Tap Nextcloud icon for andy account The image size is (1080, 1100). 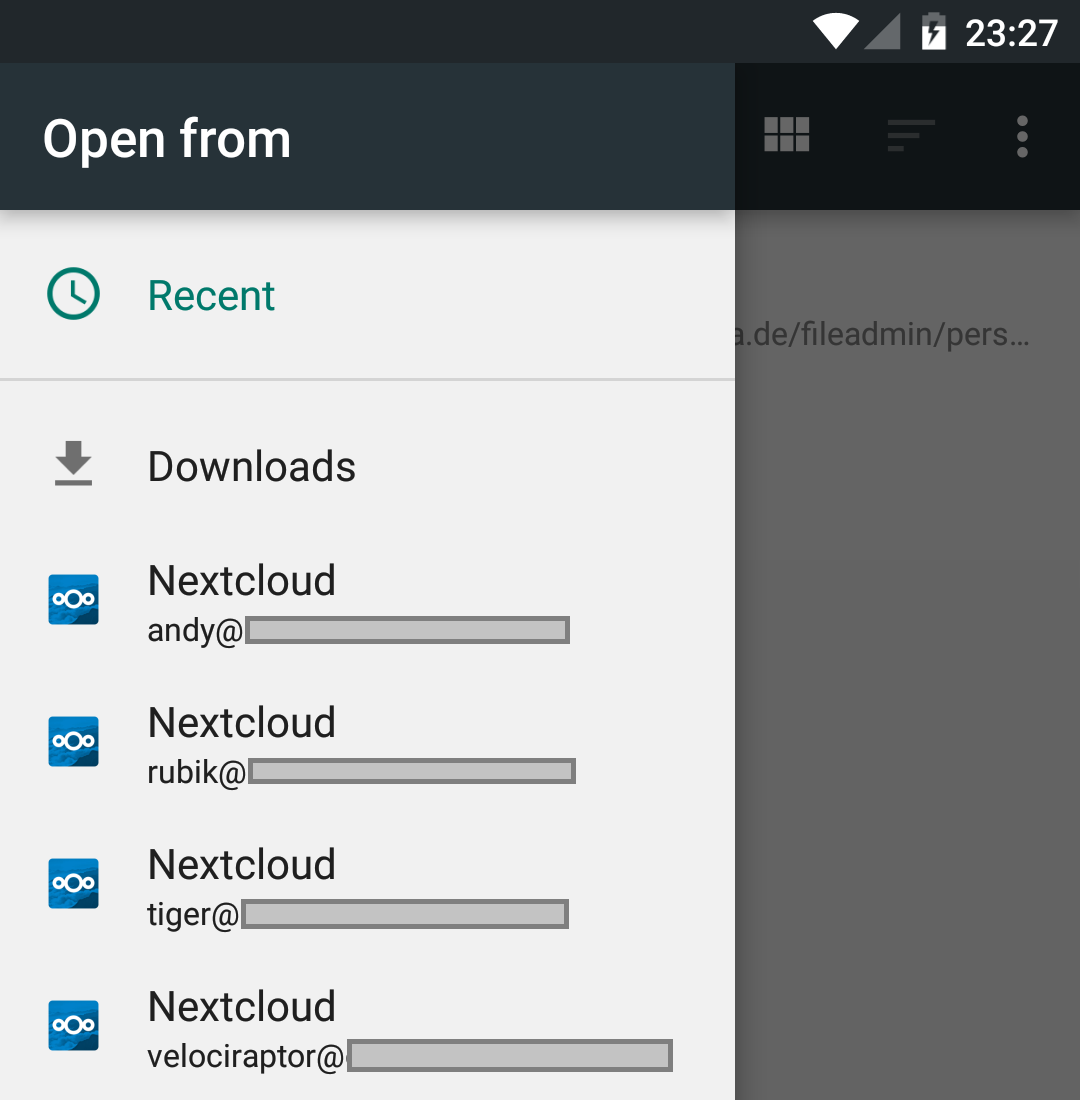pos(73,599)
